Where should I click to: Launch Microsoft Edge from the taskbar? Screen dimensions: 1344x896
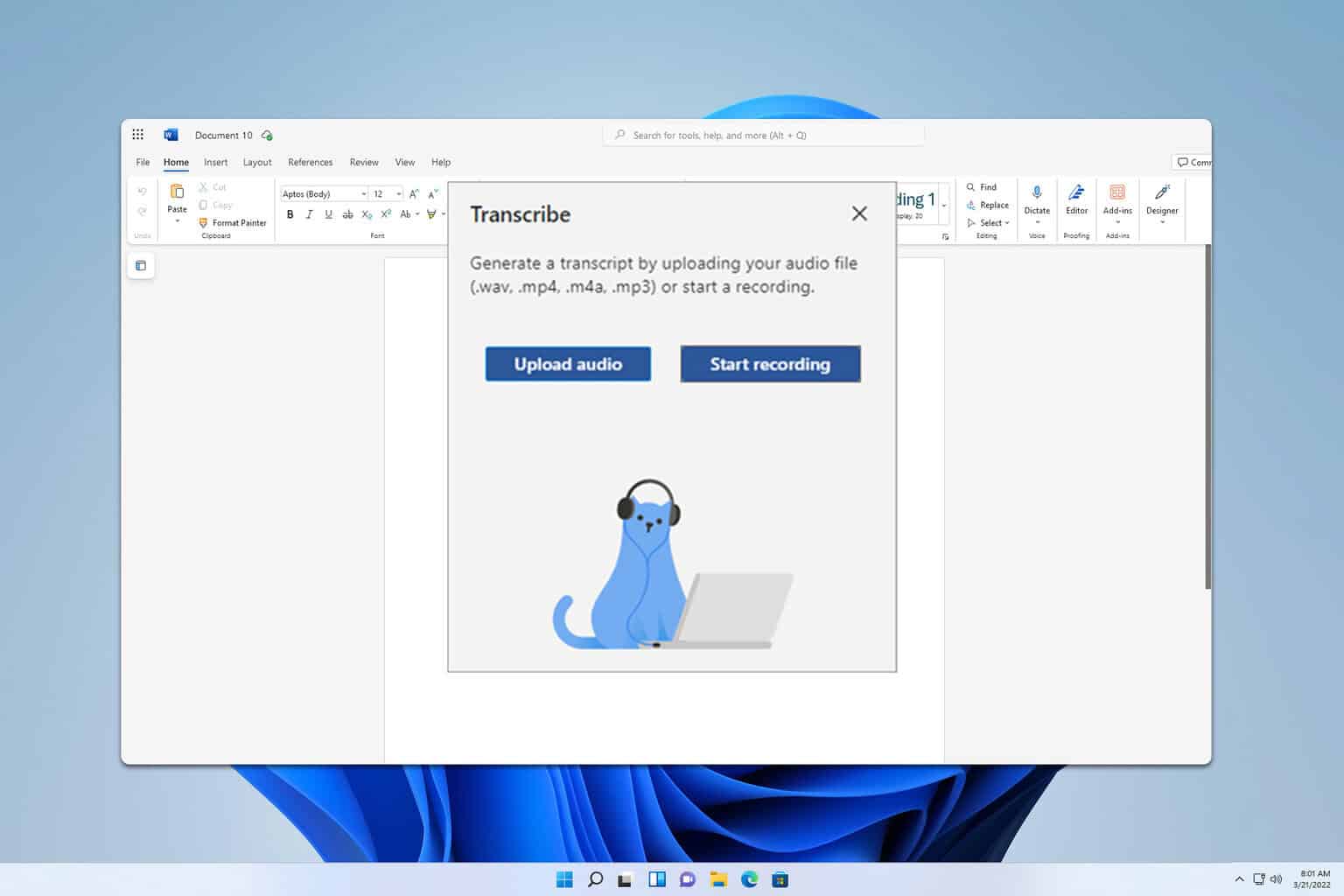(x=749, y=879)
